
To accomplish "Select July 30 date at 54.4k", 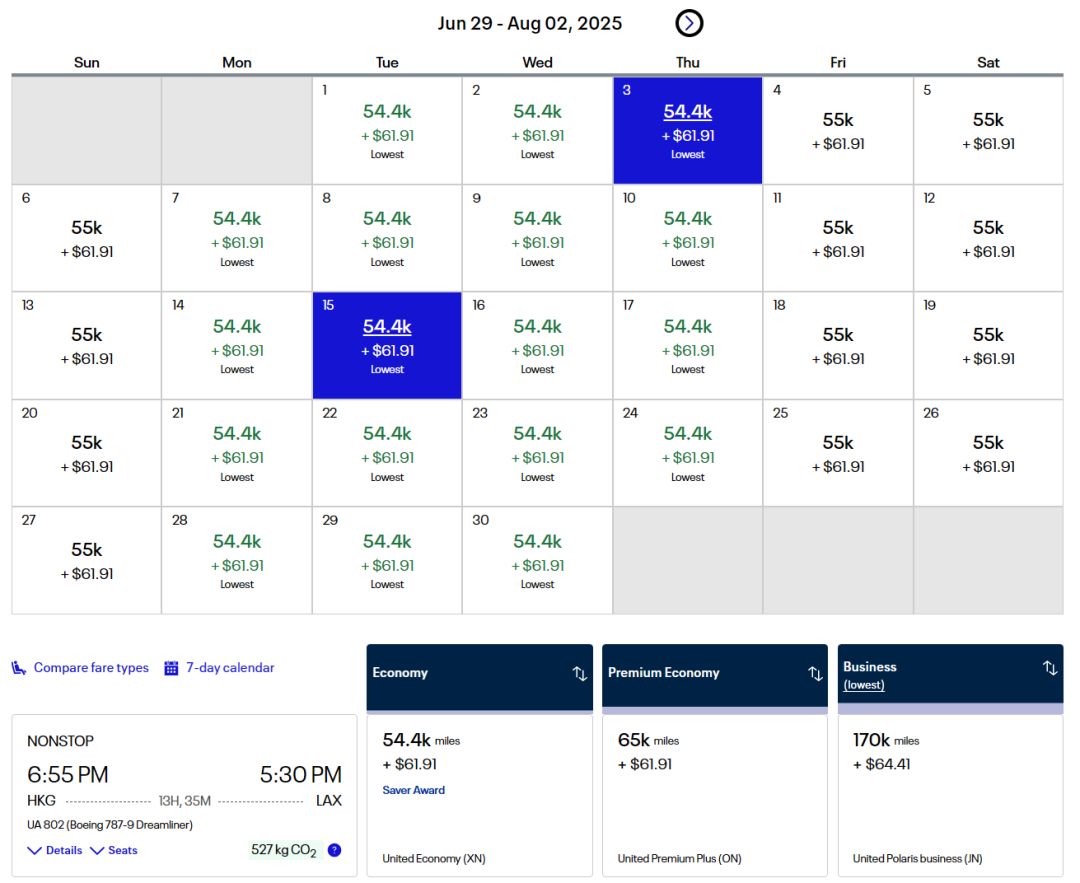I will coord(537,560).
